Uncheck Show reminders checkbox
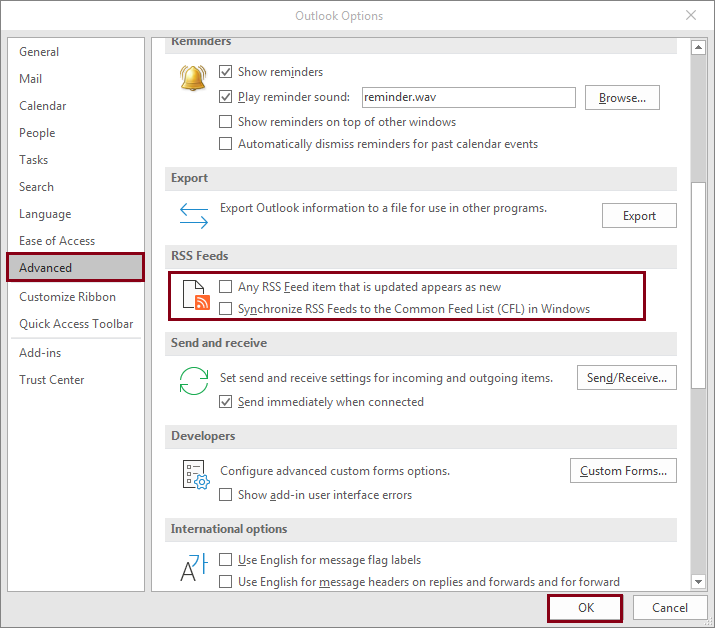Image resolution: width=715 pixels, height=628 pixels. point(225,72)
